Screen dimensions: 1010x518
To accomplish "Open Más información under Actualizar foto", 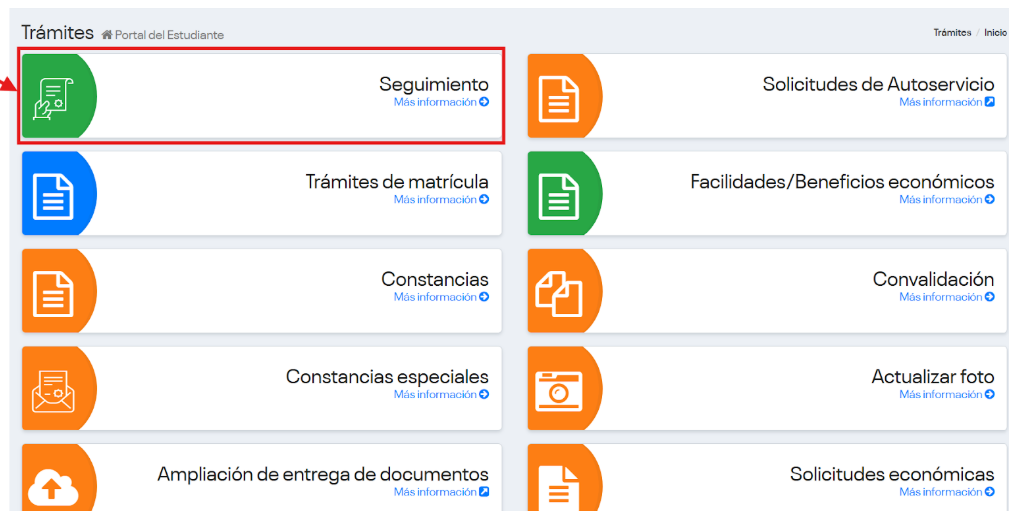I will pyautogui.click(x=946, y=395).
